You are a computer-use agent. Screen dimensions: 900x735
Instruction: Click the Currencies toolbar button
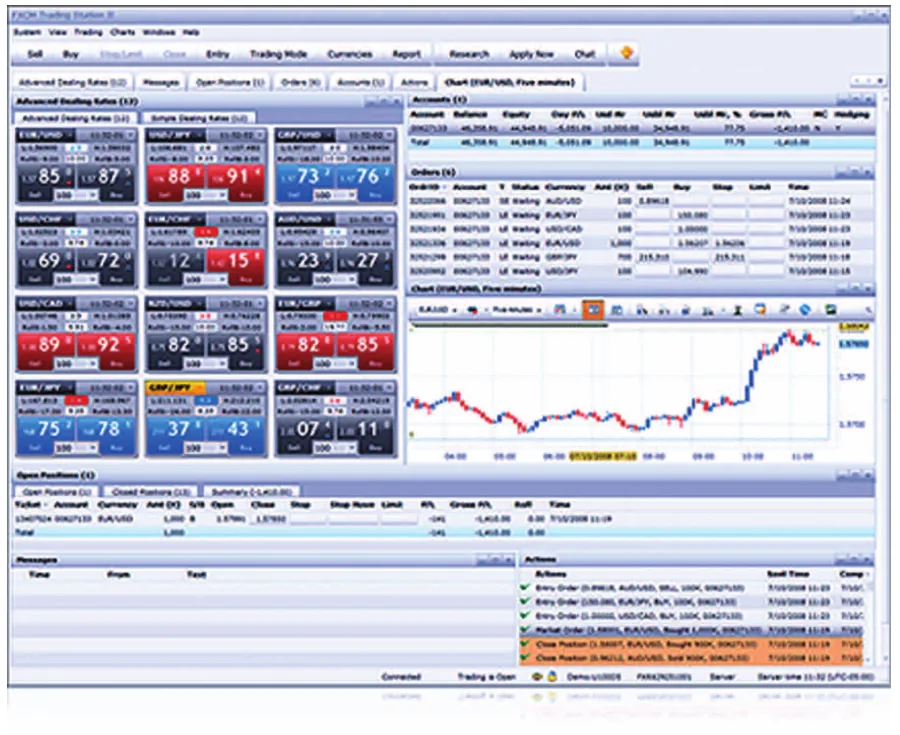pyautogui.click(x=350, y=54)
